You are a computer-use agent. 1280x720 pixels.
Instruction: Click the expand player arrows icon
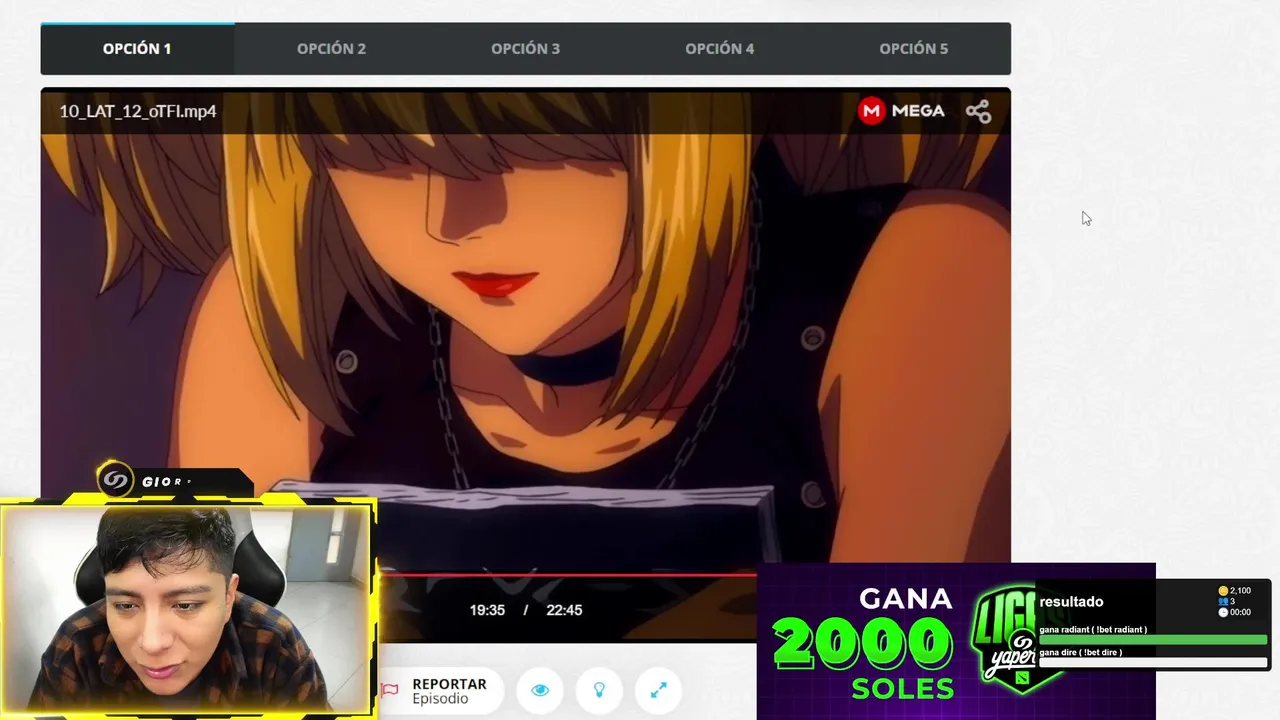[658, 690]
